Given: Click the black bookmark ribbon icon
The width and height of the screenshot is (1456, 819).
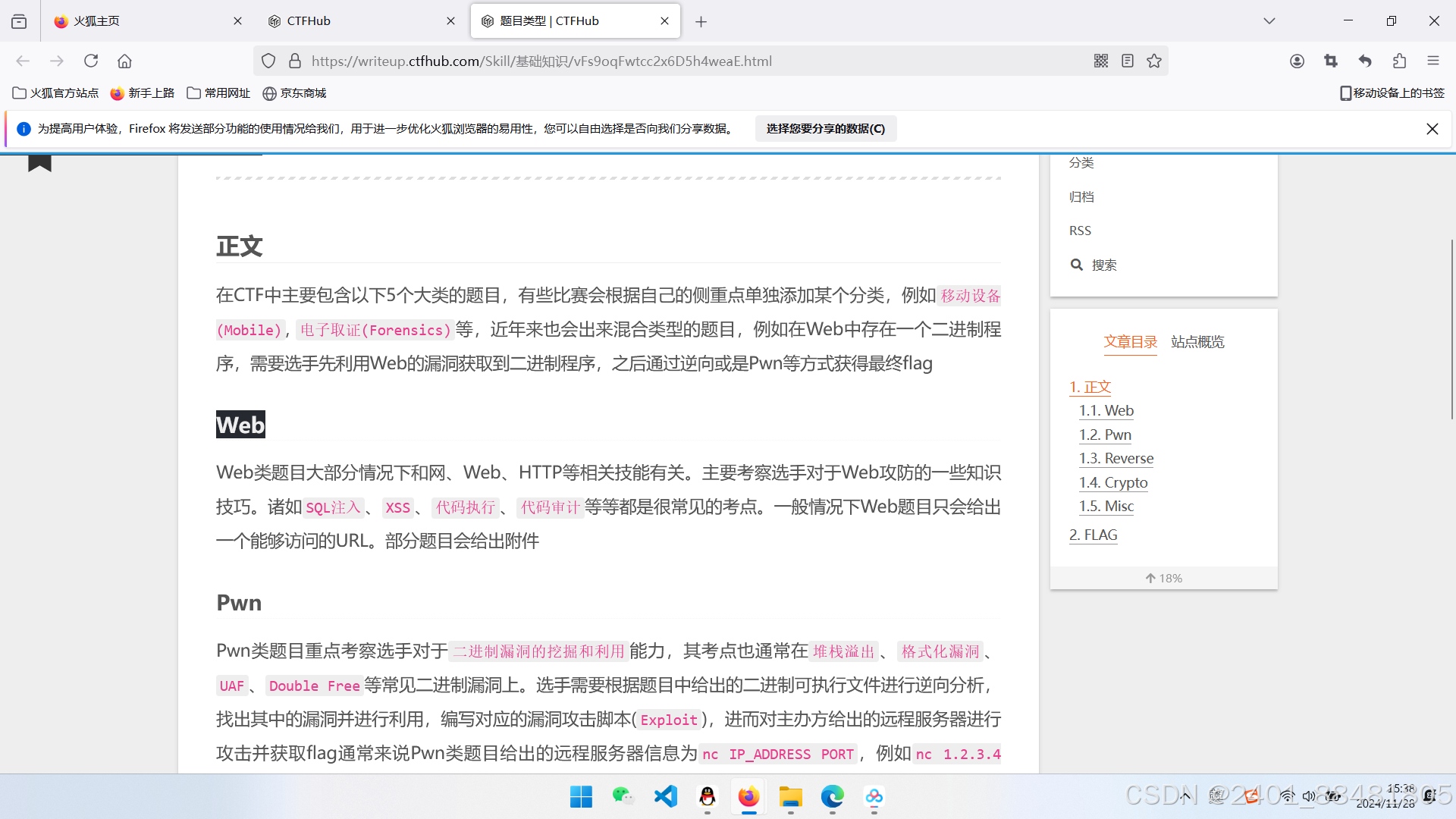Looking at the screenshot, I should coord(39,162).
